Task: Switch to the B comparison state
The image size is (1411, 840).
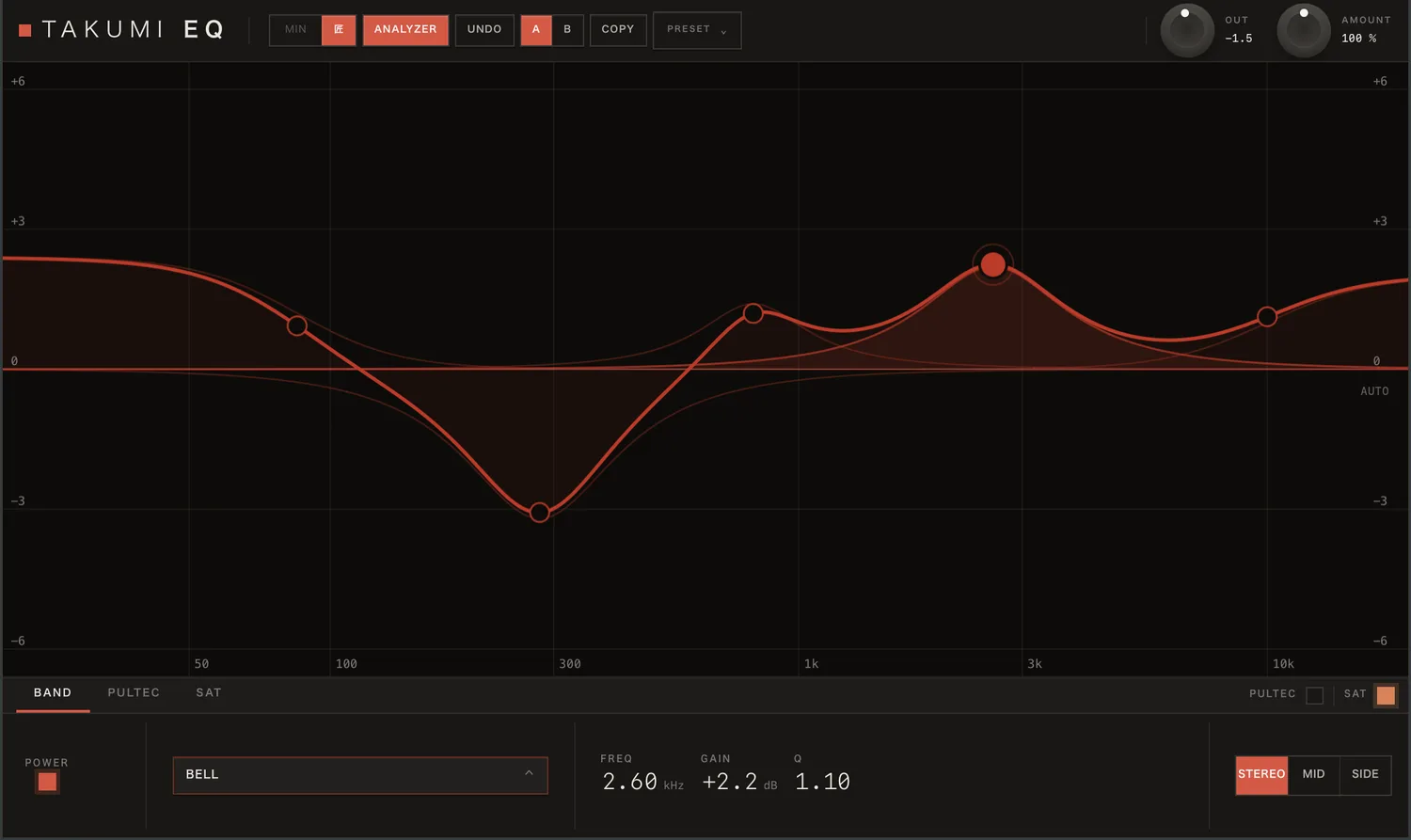Action: [567, 29]
